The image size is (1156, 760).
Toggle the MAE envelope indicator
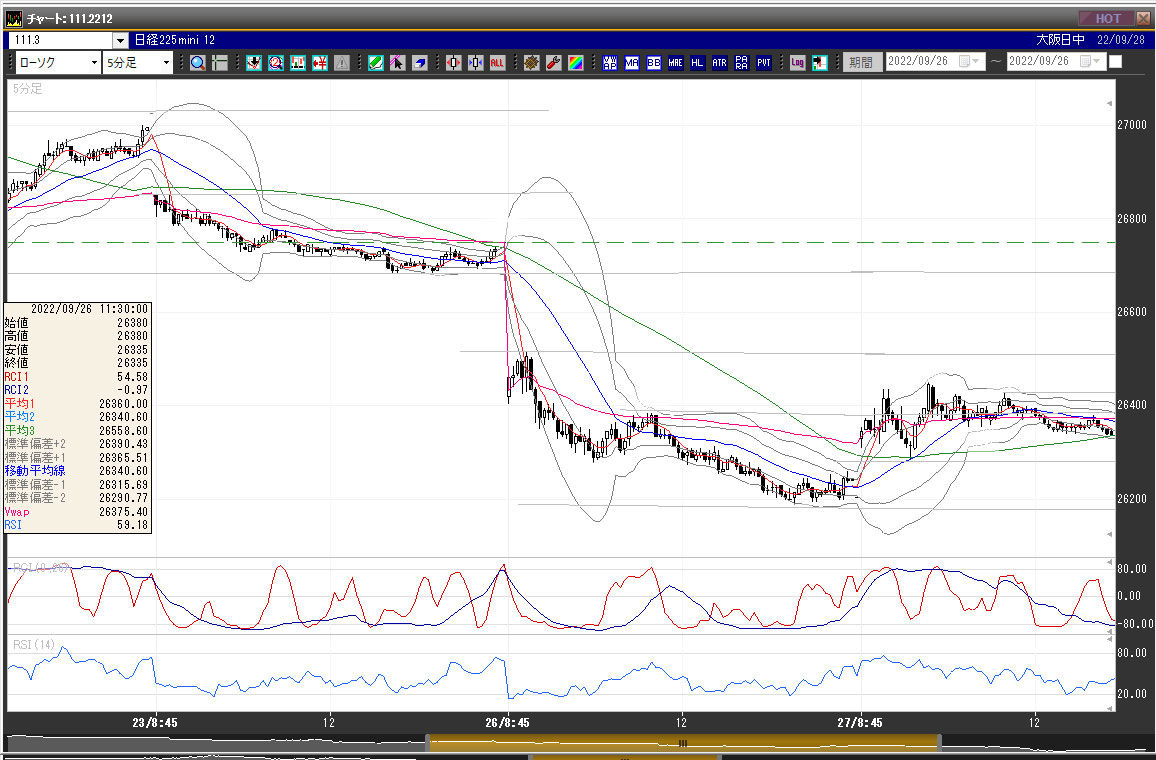click(x=675, y=63)
